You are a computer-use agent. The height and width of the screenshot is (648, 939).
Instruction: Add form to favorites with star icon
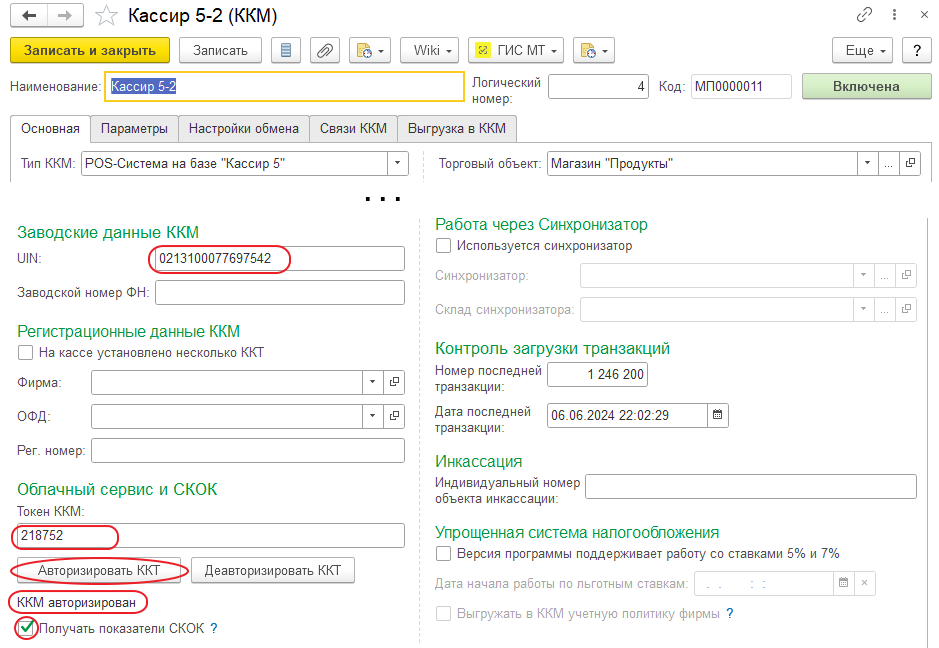click(x=103, y=16)
